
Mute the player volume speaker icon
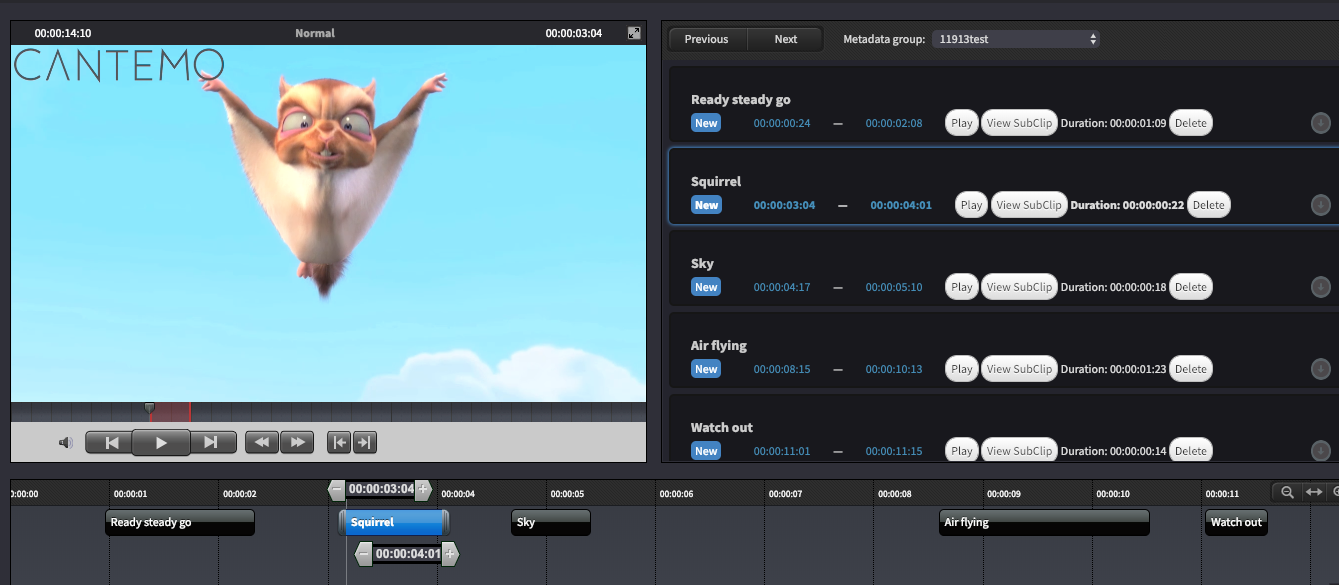pyautogui.click(x=66, y=442)
